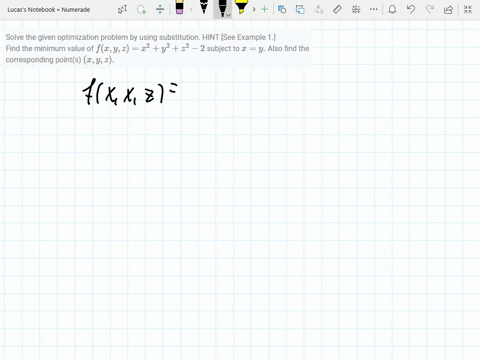The width and height of the screenshot is (480, 360).
Task: Select the first black pen
Action: [x=204, y=7]
